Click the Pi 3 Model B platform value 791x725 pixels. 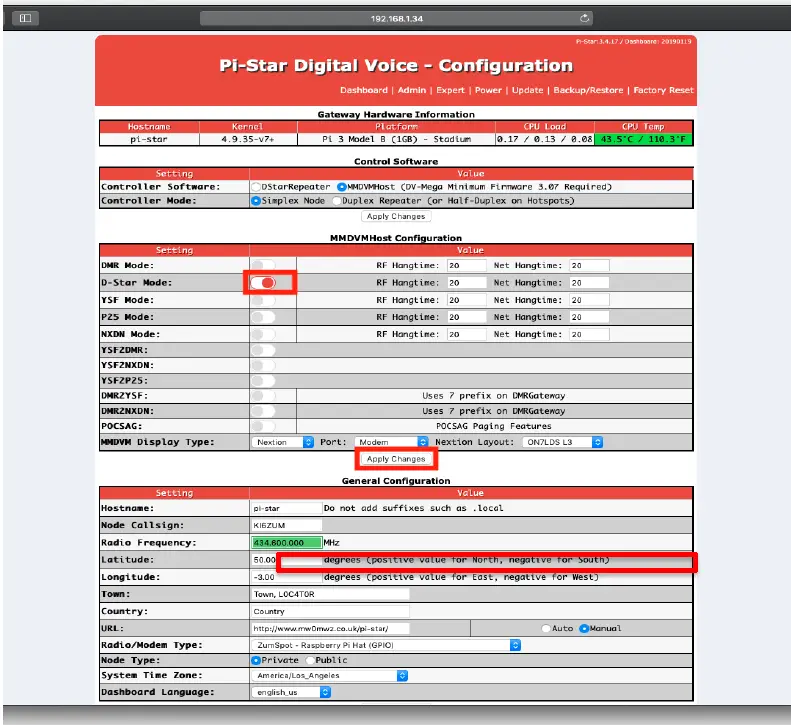[396, 139]
